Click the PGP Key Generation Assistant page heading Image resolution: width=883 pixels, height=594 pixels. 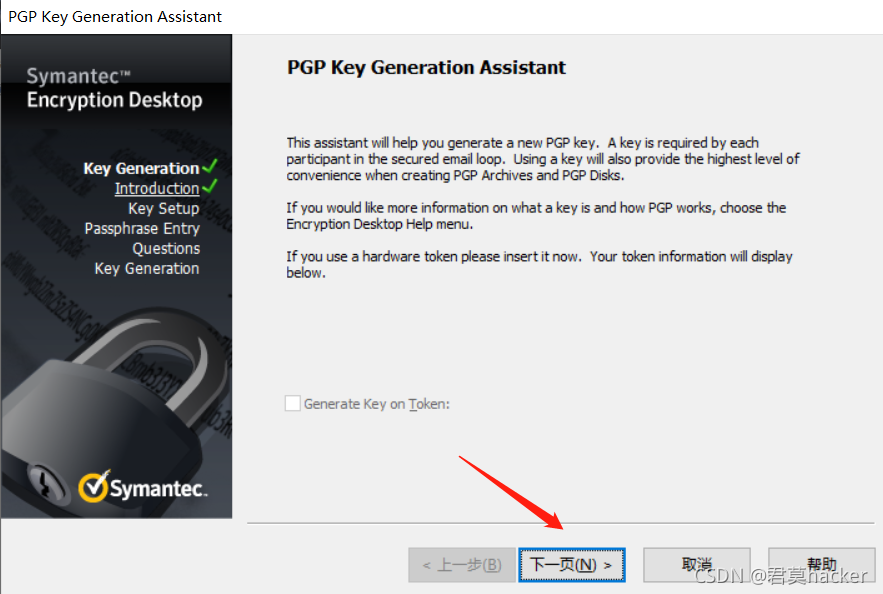426,68
